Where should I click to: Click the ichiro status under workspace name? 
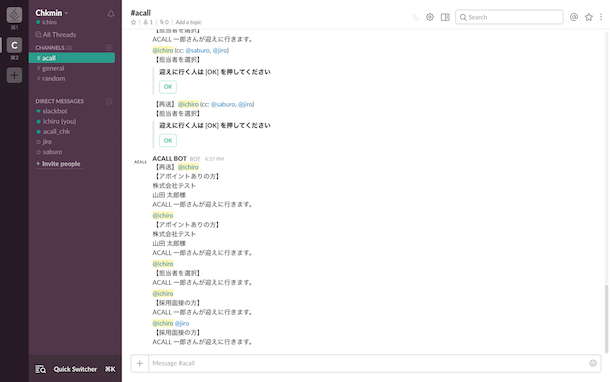coord(46,22)
